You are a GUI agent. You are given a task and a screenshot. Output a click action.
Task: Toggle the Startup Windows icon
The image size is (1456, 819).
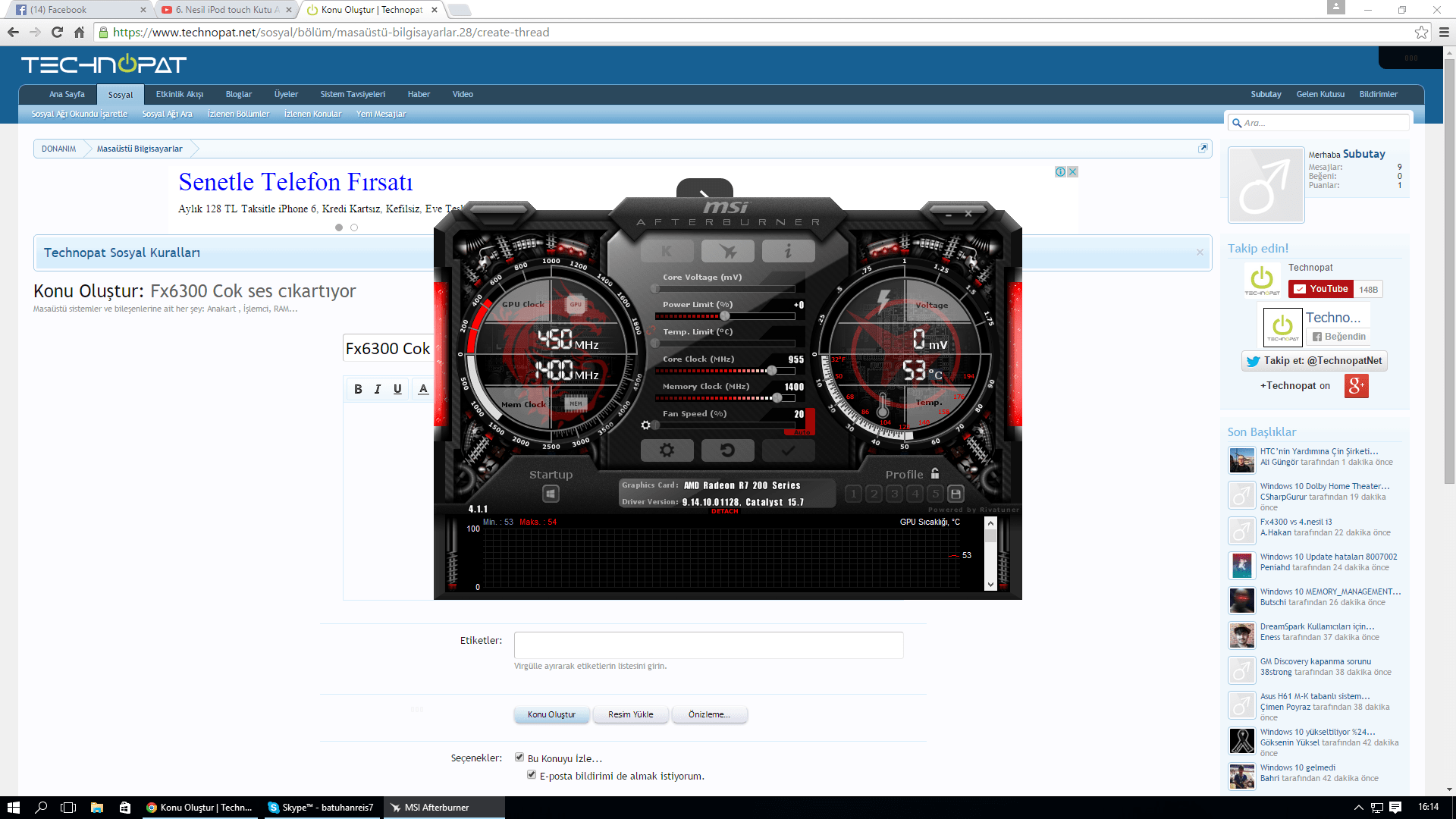click(551, 494)
